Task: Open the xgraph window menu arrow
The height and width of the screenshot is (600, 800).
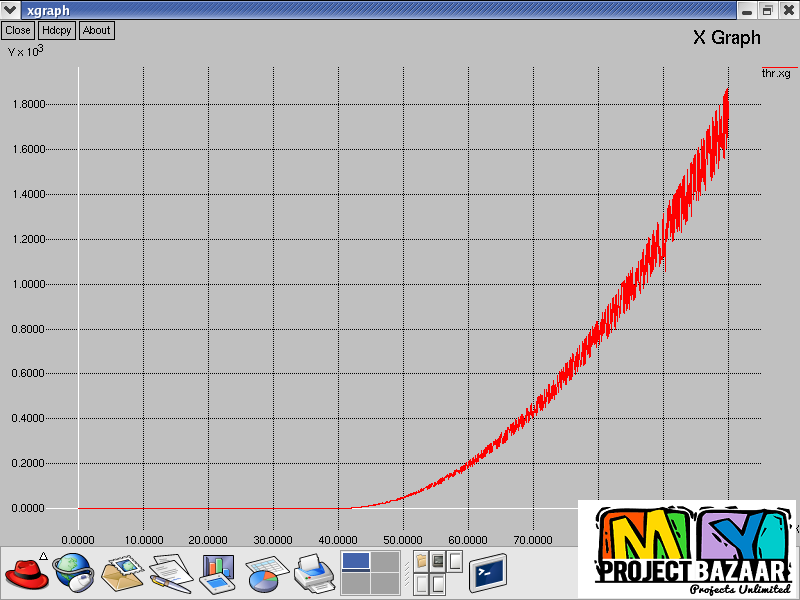Action: coord(10,10)
